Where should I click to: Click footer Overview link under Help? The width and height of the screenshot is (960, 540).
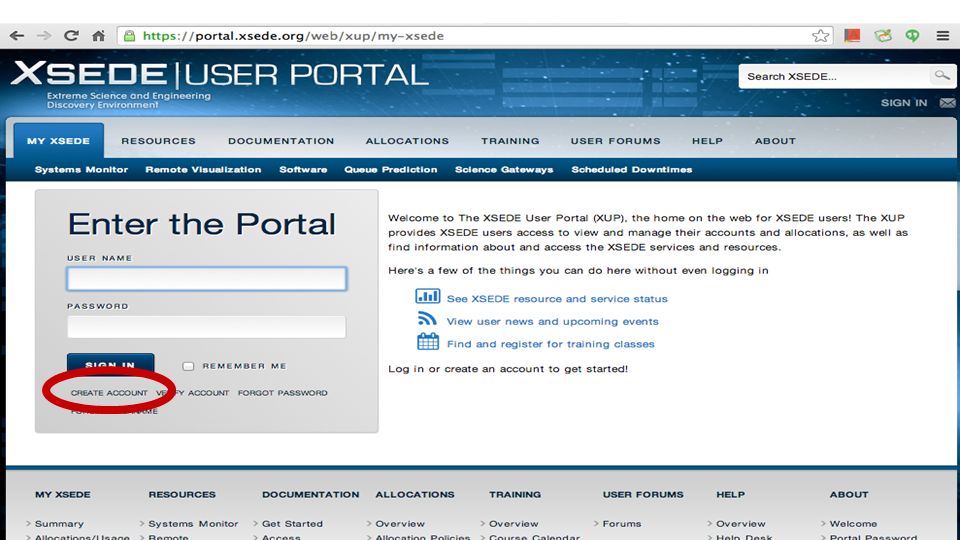[x=741, y=523]
